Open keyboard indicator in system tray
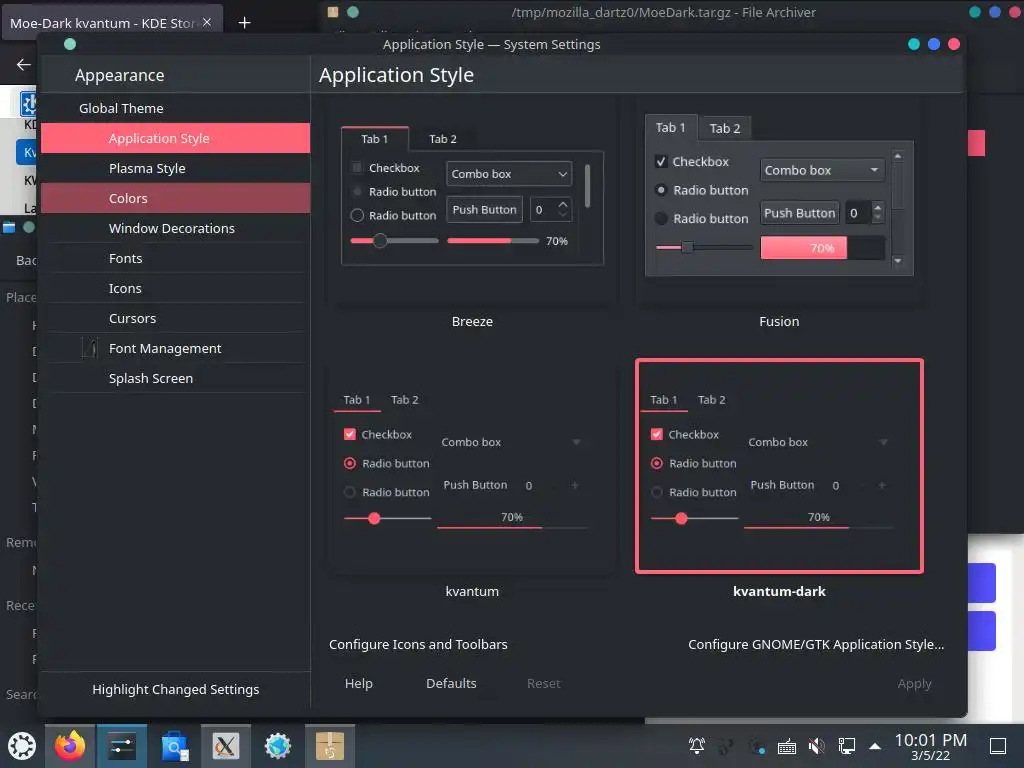 coord(787,746)
